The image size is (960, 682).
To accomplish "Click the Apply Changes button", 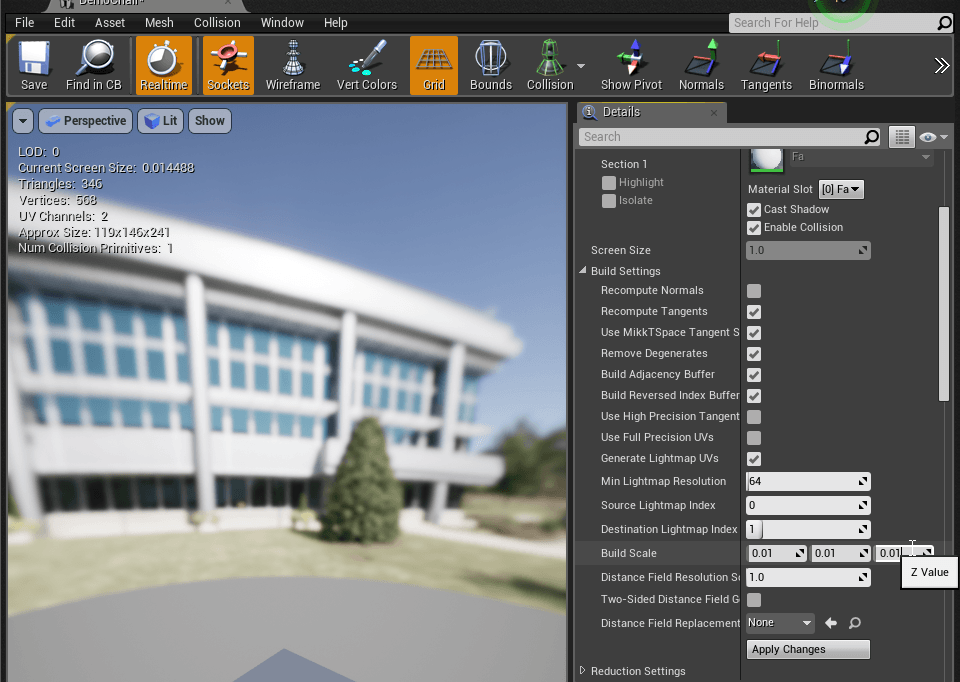I will coord(808,650).
